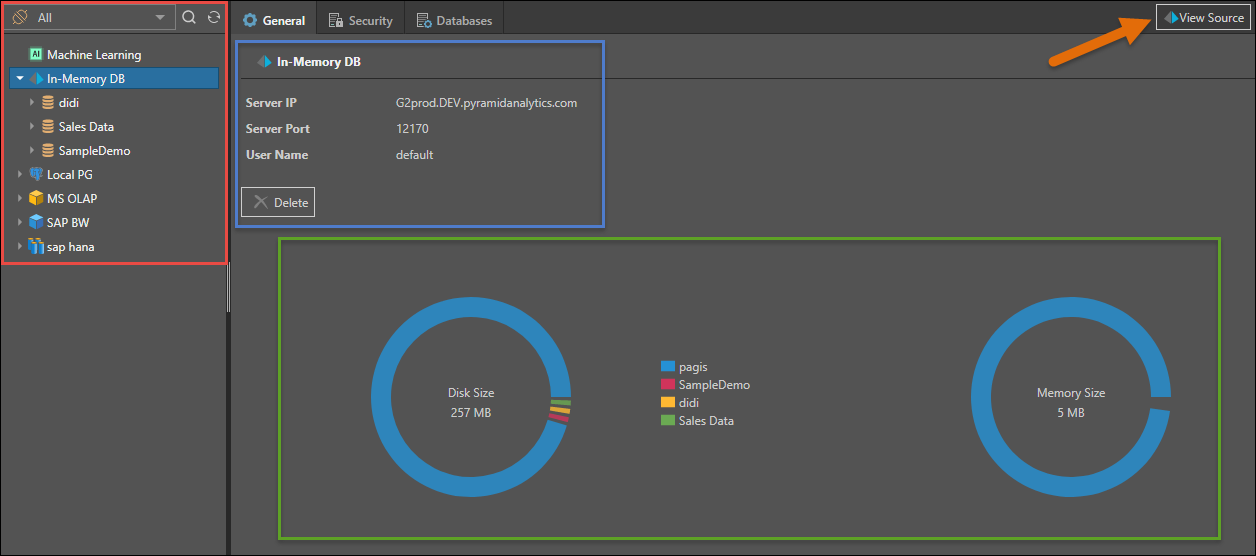
Task: Click the Sales Data database icon
Action: [48, 127]
